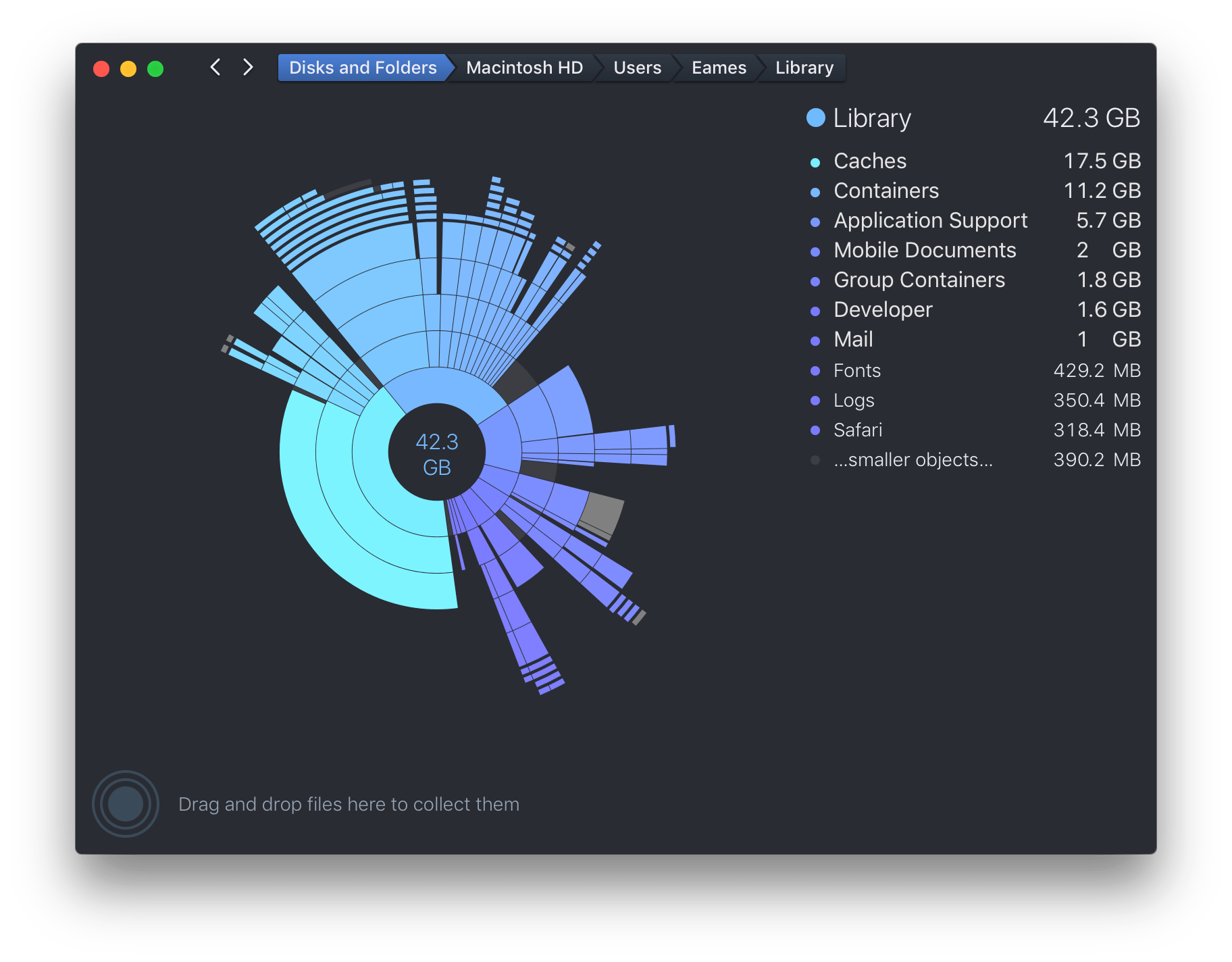Viewport: 1232px width, 962px height.
Task: Click the red close window button
Action: [101, 69]
